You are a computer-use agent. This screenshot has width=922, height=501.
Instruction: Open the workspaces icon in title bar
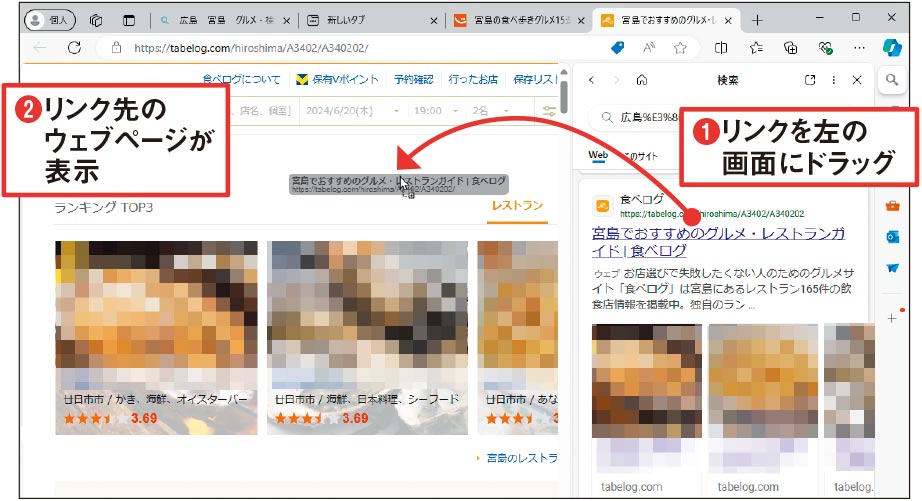point(96,21)
